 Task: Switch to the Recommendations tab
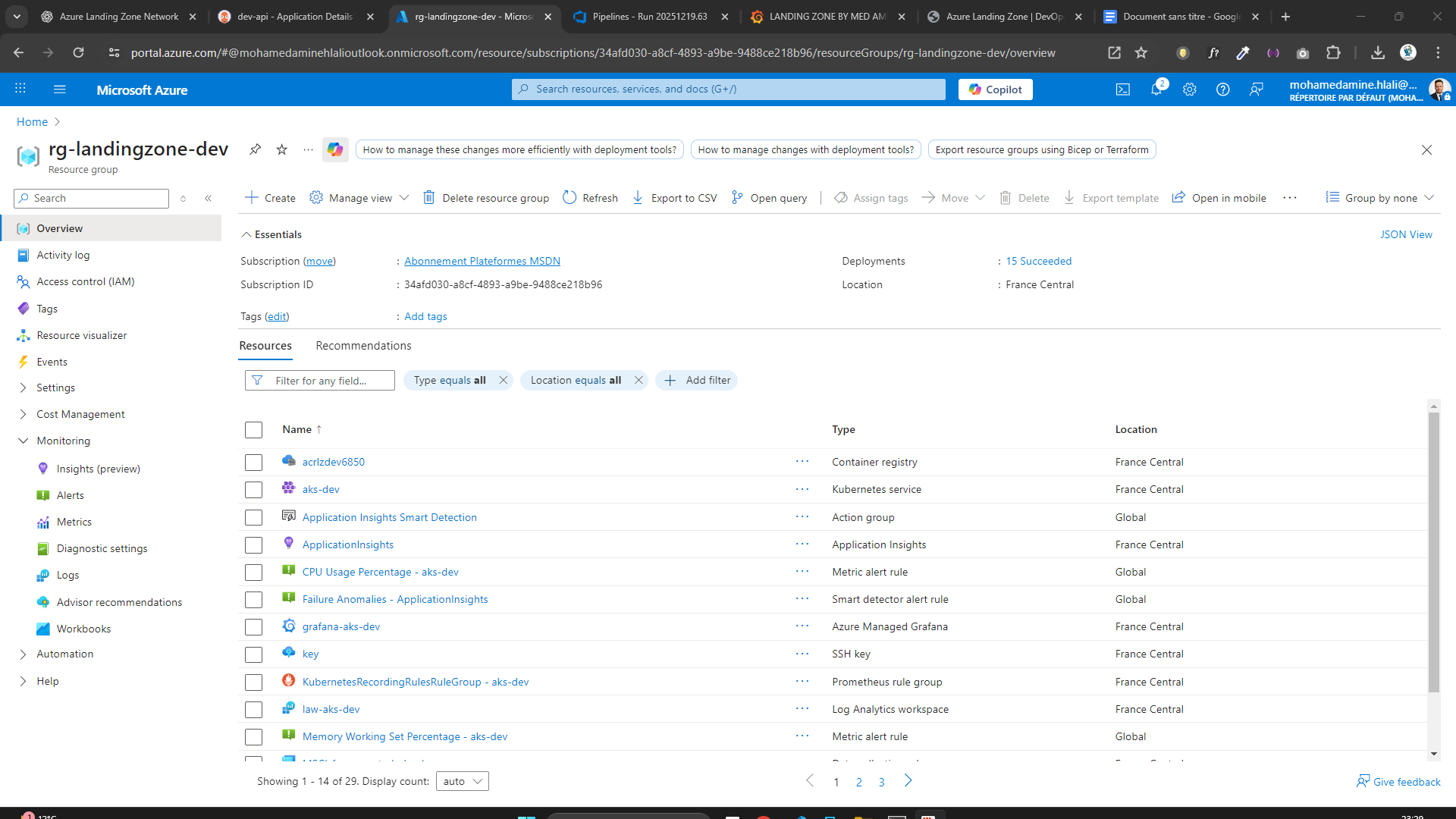[x=362, y=345]
